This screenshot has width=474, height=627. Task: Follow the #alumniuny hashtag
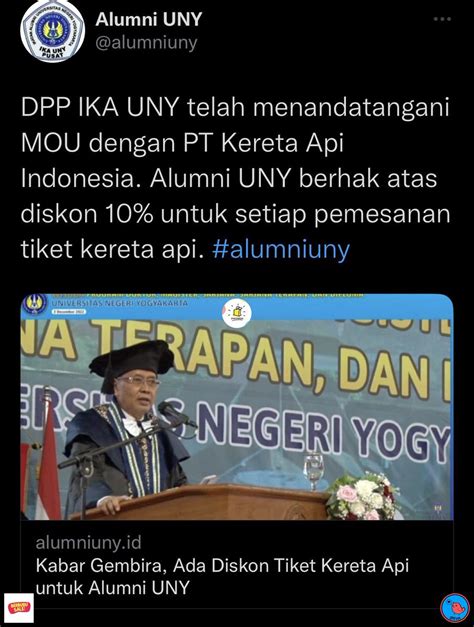click(x=281, y=249)
